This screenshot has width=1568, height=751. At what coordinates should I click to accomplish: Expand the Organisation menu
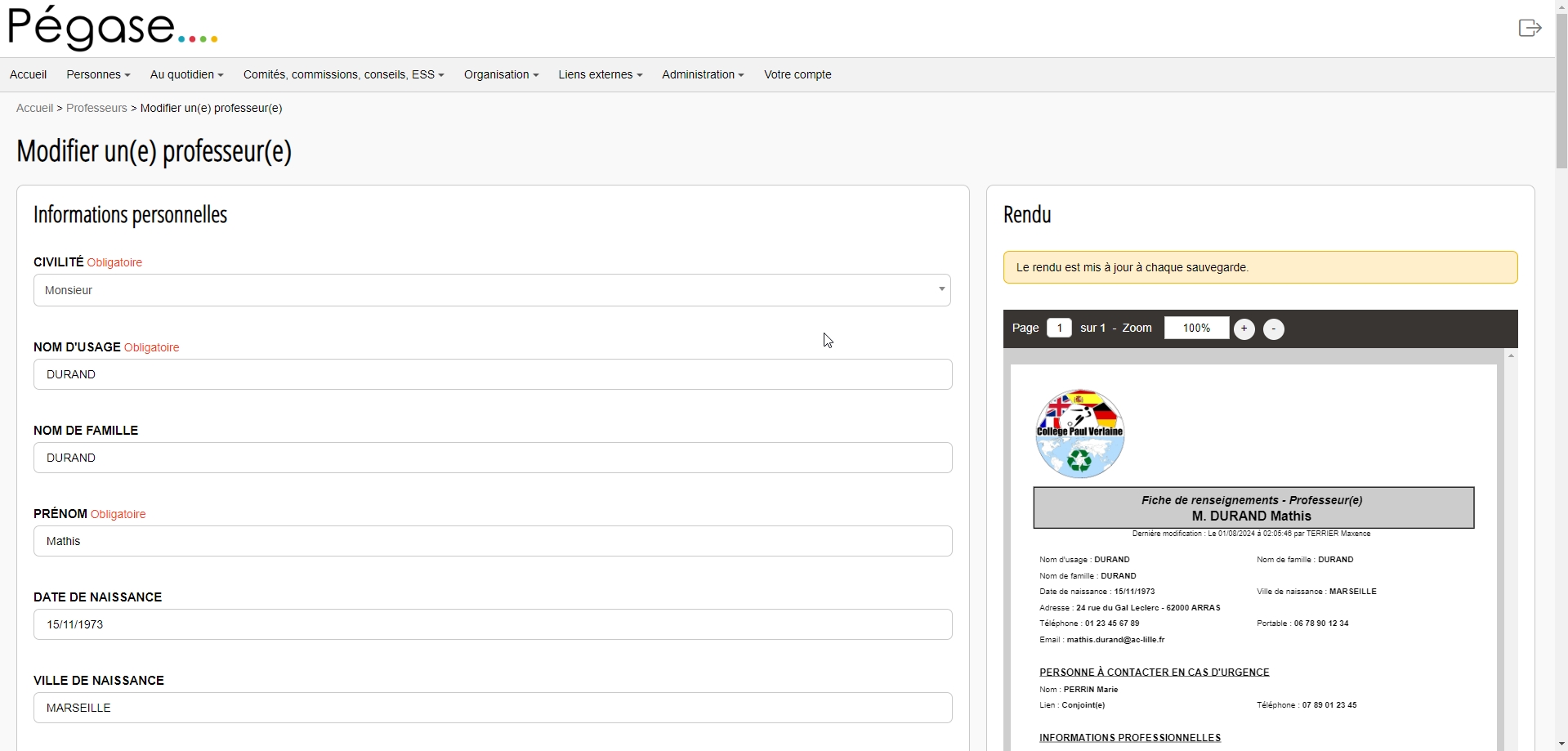tap(501, 74)
